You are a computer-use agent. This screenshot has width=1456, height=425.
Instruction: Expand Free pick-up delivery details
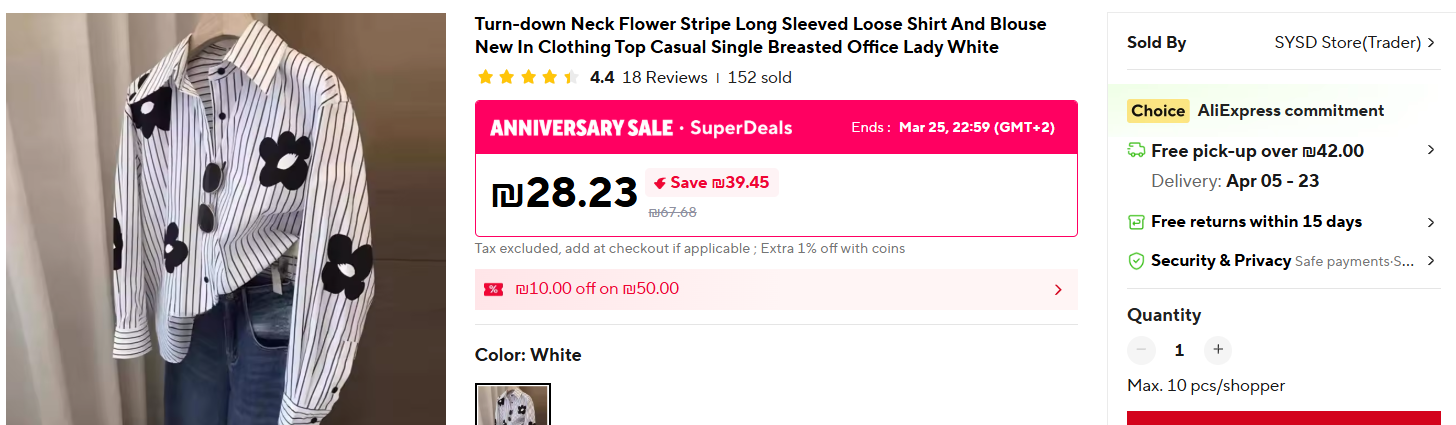[x=1431, y=150]
